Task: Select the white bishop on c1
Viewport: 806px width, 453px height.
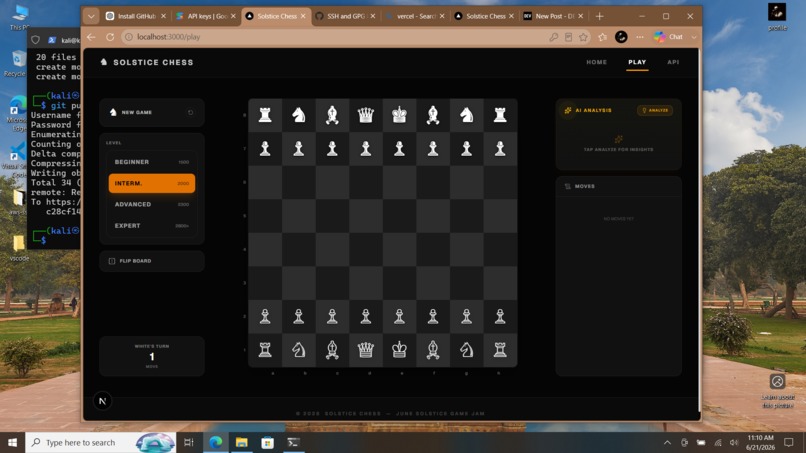Action: [332, 350]
